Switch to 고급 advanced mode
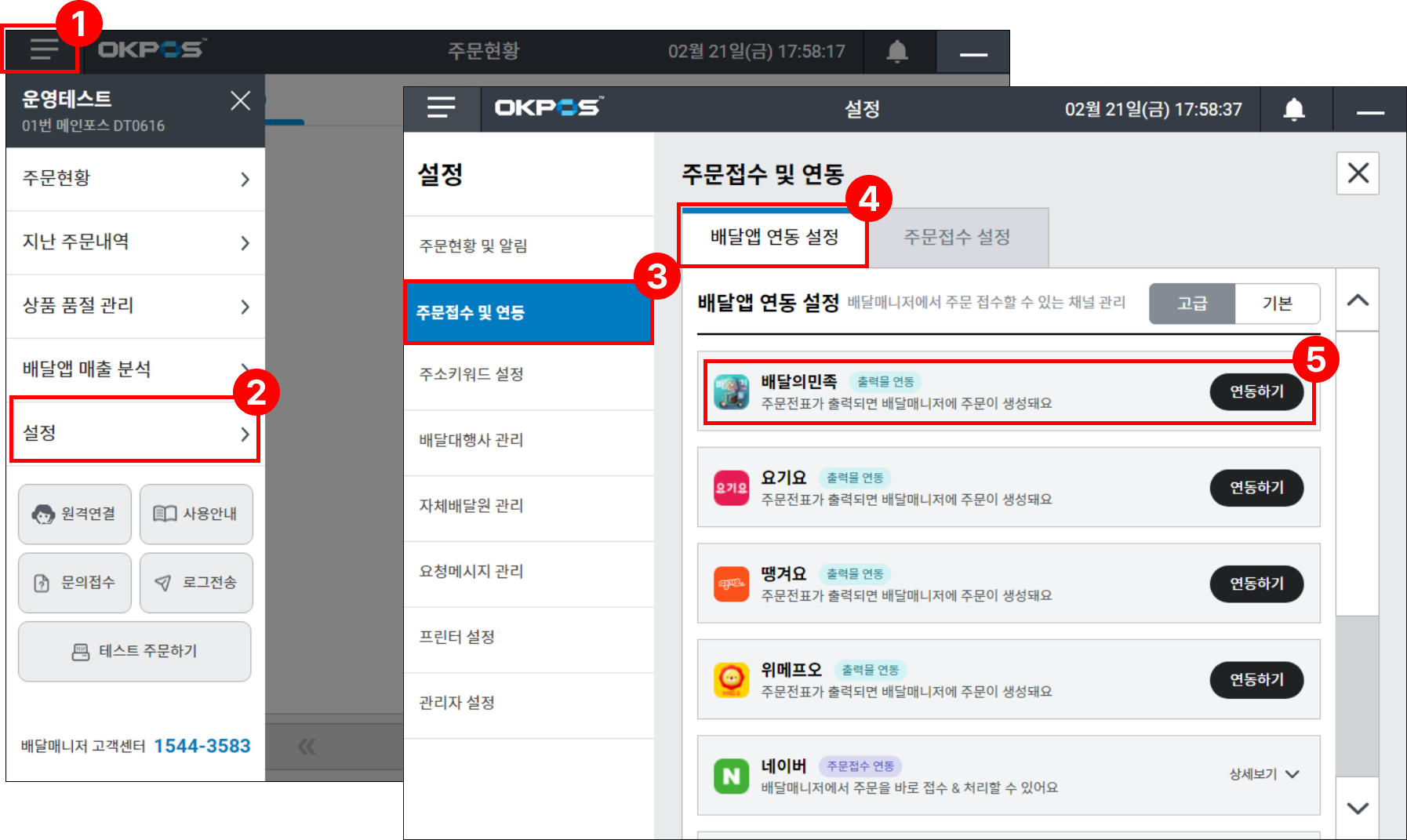This screenshot has width=1407, height=840. tap(1191, 304)
